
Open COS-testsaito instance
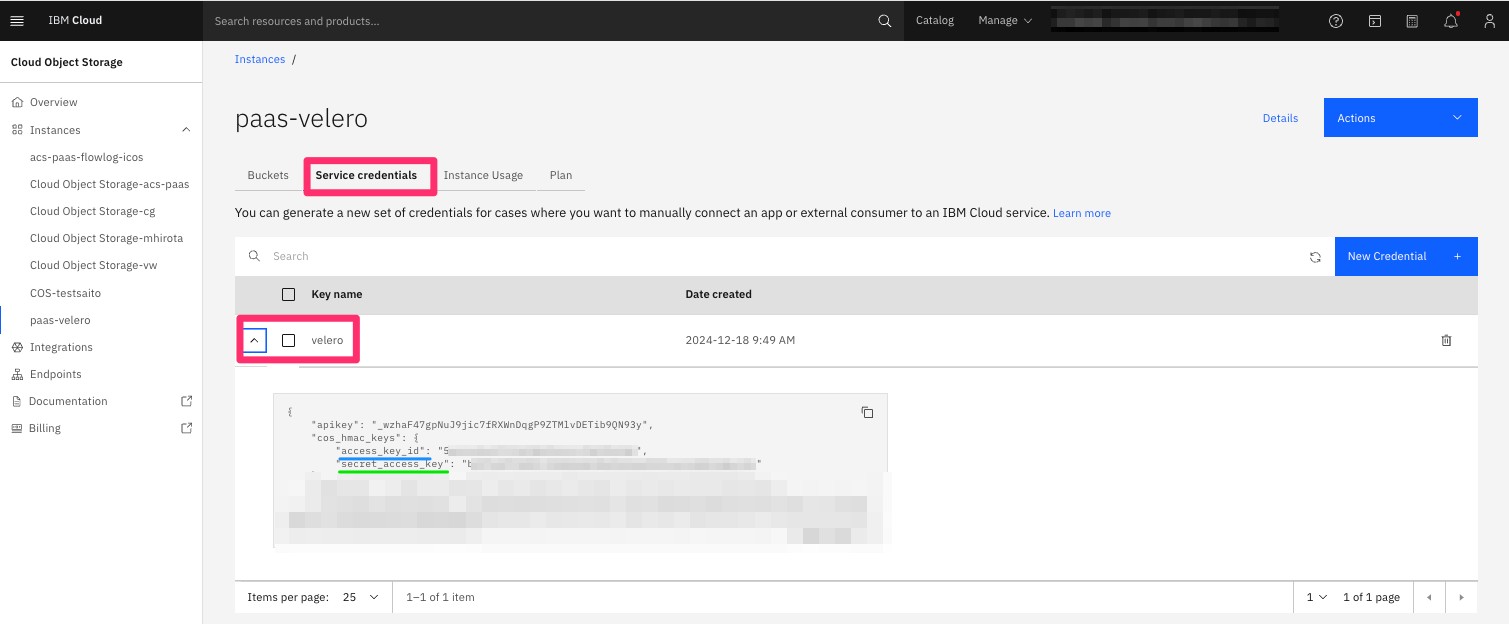[x=65, y=293]
